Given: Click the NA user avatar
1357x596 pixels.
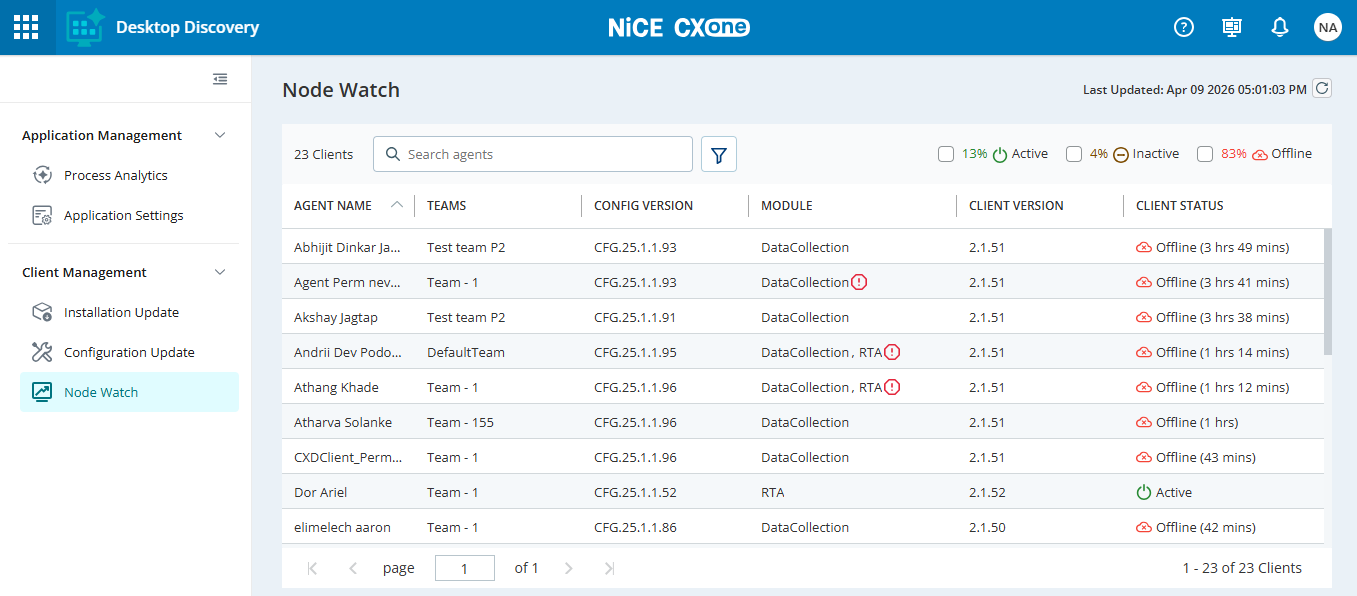Looking at the screenshot, I should 1327,27.
